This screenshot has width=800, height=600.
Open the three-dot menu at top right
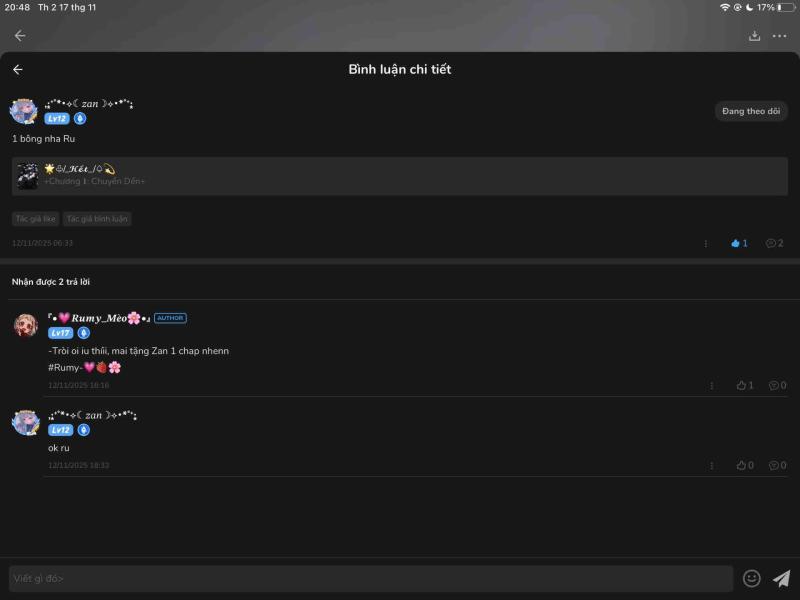click(x=779, y=36)
